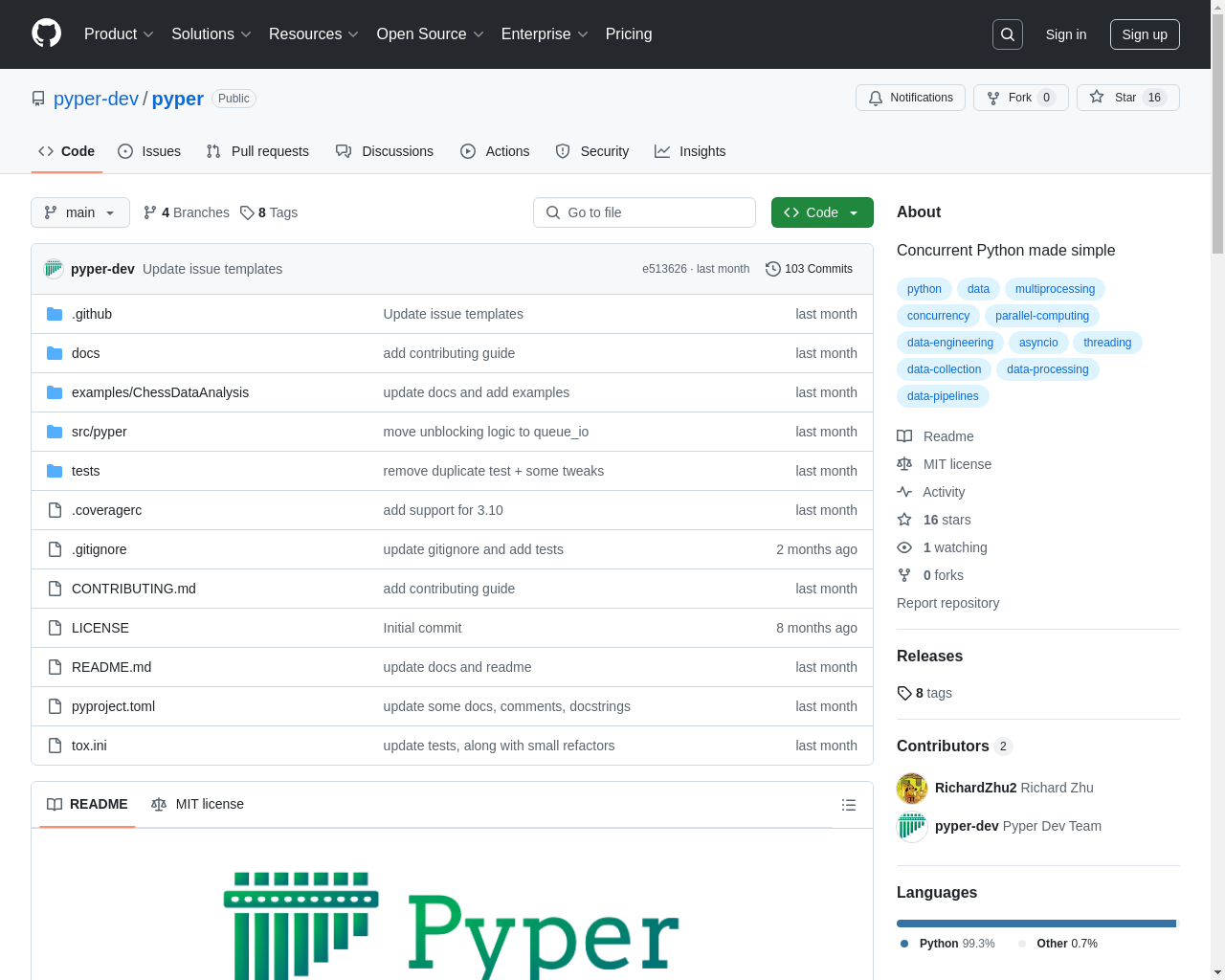Click the Python 99.3% language entry

click(x=947, y=944)
